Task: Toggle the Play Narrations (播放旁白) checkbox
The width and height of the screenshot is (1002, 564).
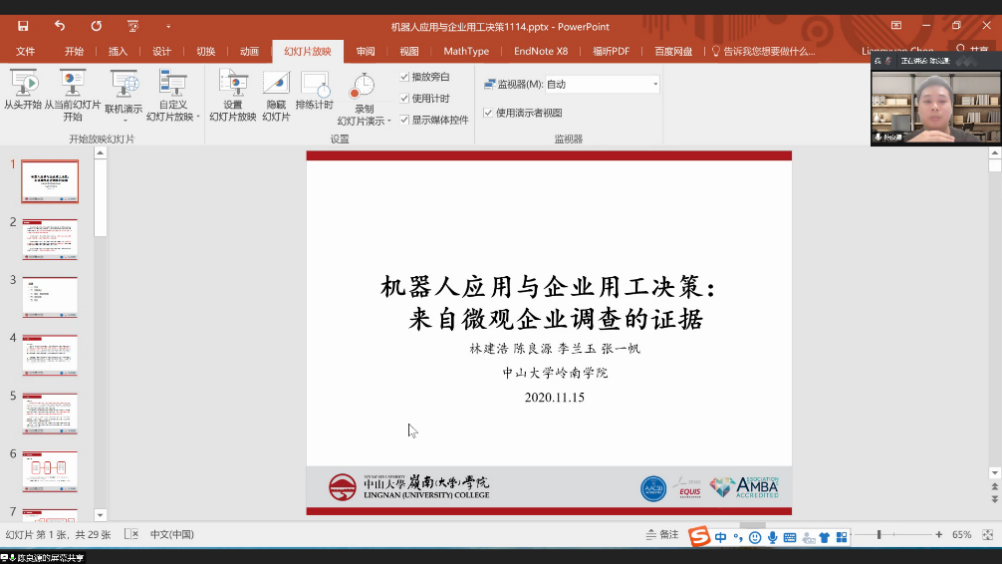Action: (405, 77)
